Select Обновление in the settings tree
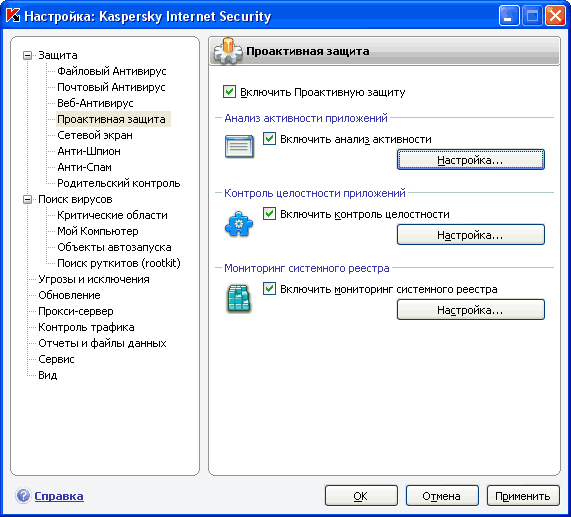The width and height of the screenshot is (571, 517). (70, 295)
